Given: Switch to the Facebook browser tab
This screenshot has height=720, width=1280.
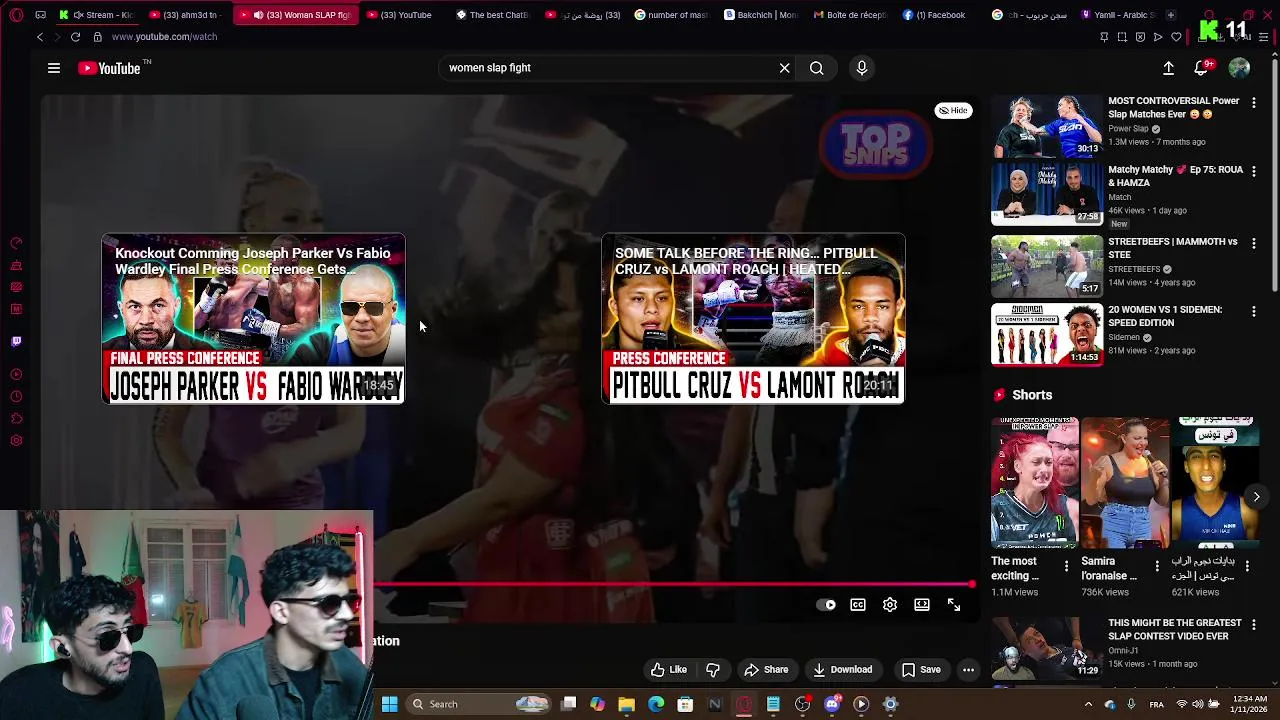Looking at the screenshot, I should click(x=940, y=15).
